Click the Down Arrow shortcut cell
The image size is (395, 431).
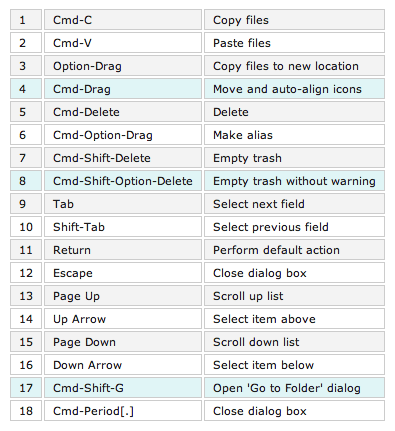point(123,365)
